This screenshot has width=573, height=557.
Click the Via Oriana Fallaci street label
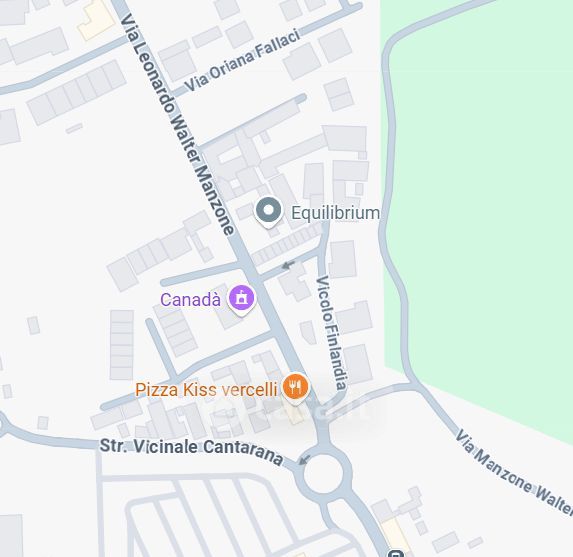tap(242, 60)
